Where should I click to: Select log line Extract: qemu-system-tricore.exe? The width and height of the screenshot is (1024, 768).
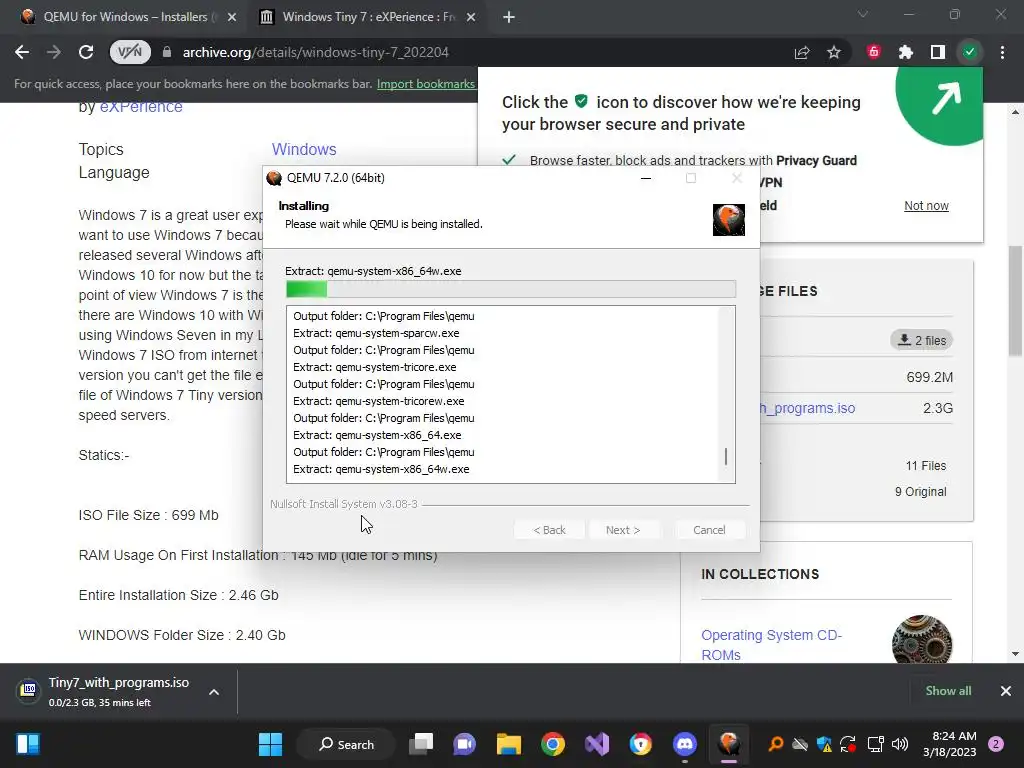pyautogui.click(x=375, y=367)
